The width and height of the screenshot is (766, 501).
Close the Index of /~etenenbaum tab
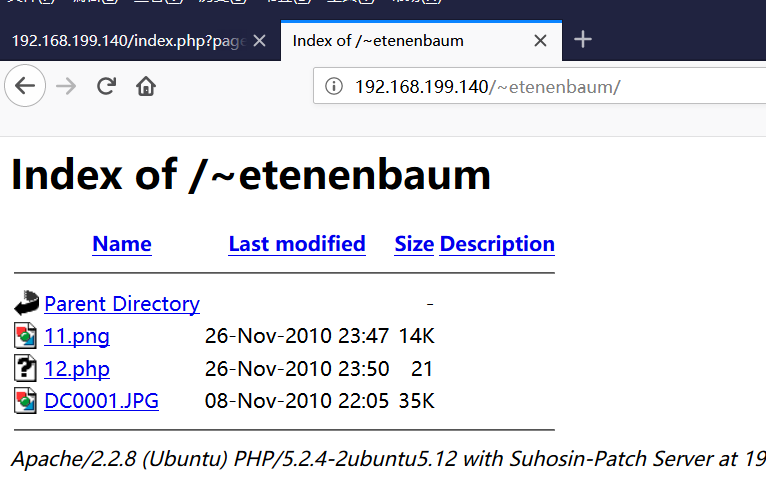pyautogui.click(x=540, y=41)
